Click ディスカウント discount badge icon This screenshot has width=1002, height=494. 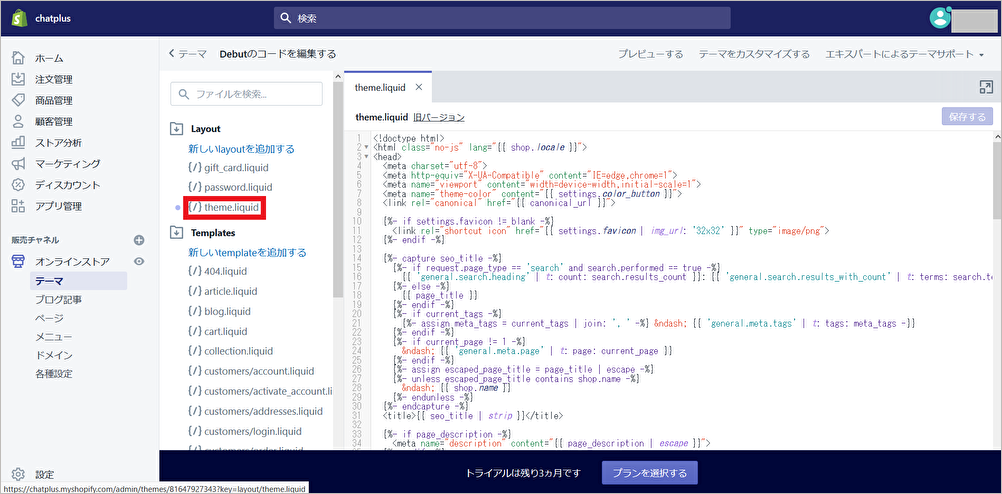pyautogui.click(x=19, y=185)
